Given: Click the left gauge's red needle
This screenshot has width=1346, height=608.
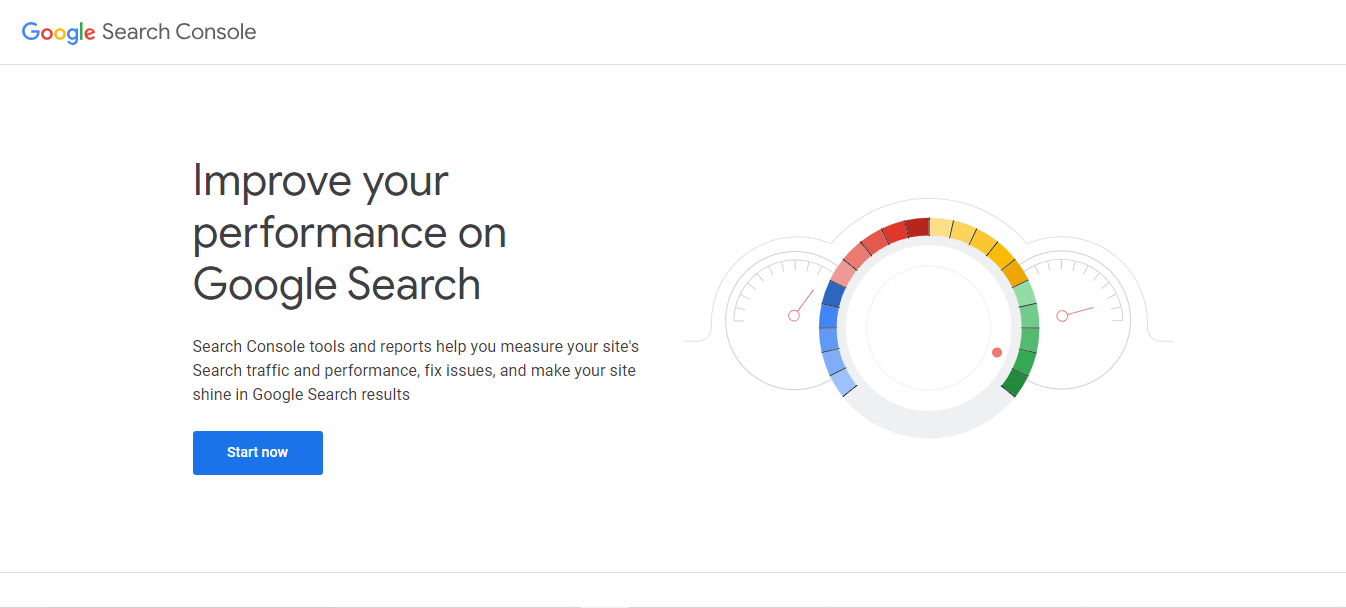Looking at the screenshot, I should [x=802, y=304].
